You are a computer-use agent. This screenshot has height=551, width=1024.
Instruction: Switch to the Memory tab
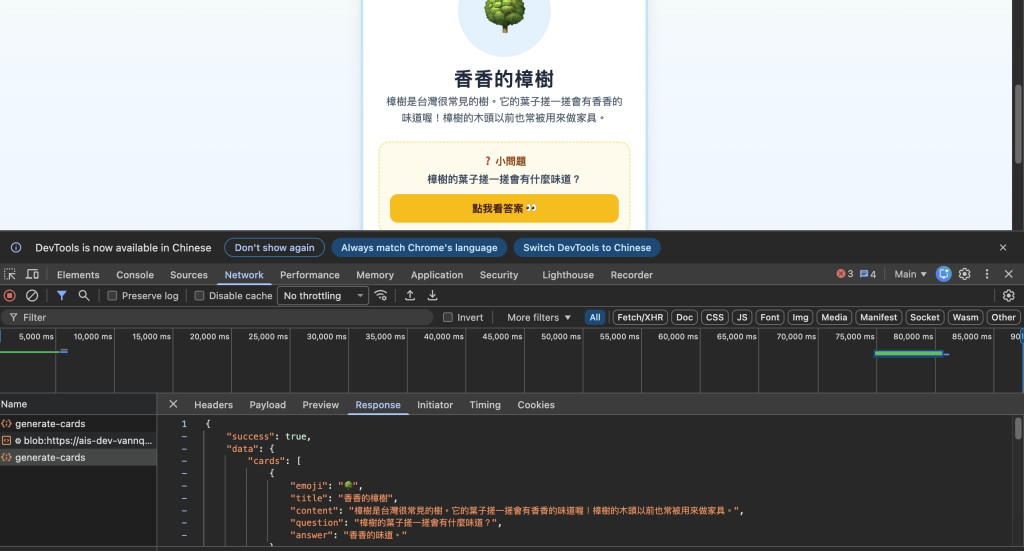tap(375, 275)
